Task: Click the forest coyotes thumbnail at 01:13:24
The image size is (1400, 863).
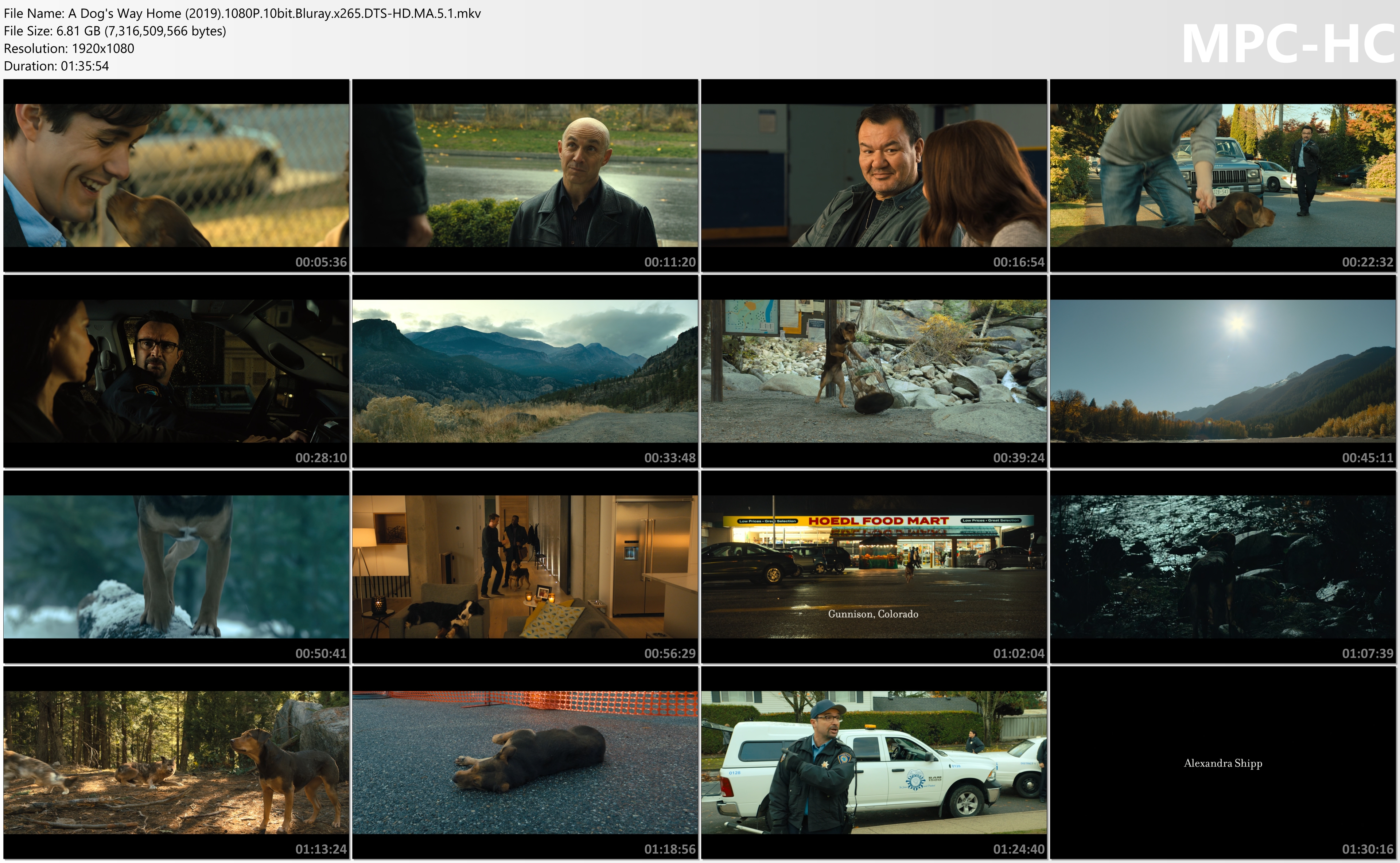Action: click(176, 762)
